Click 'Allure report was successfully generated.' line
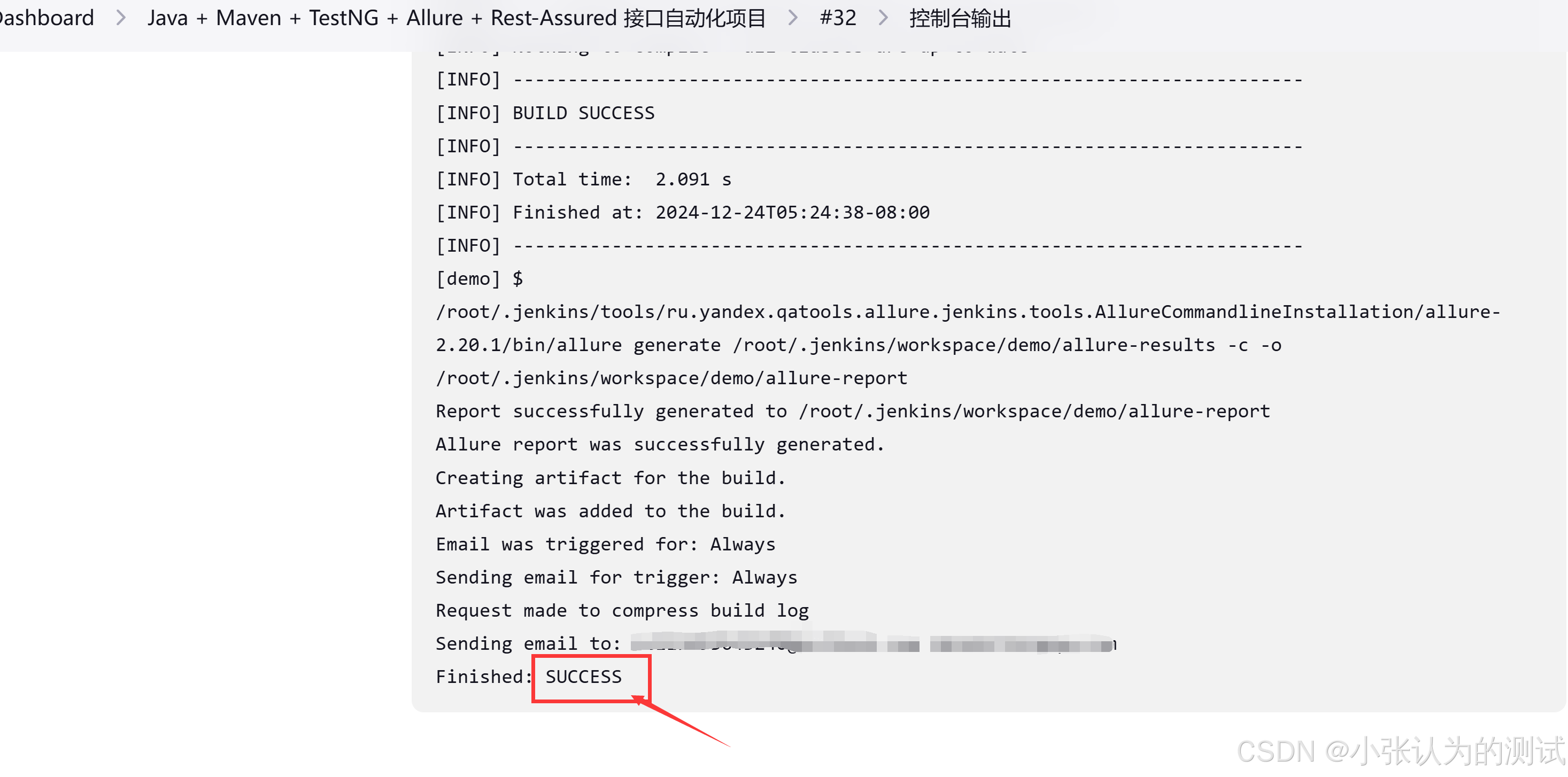 pos(660,445)
